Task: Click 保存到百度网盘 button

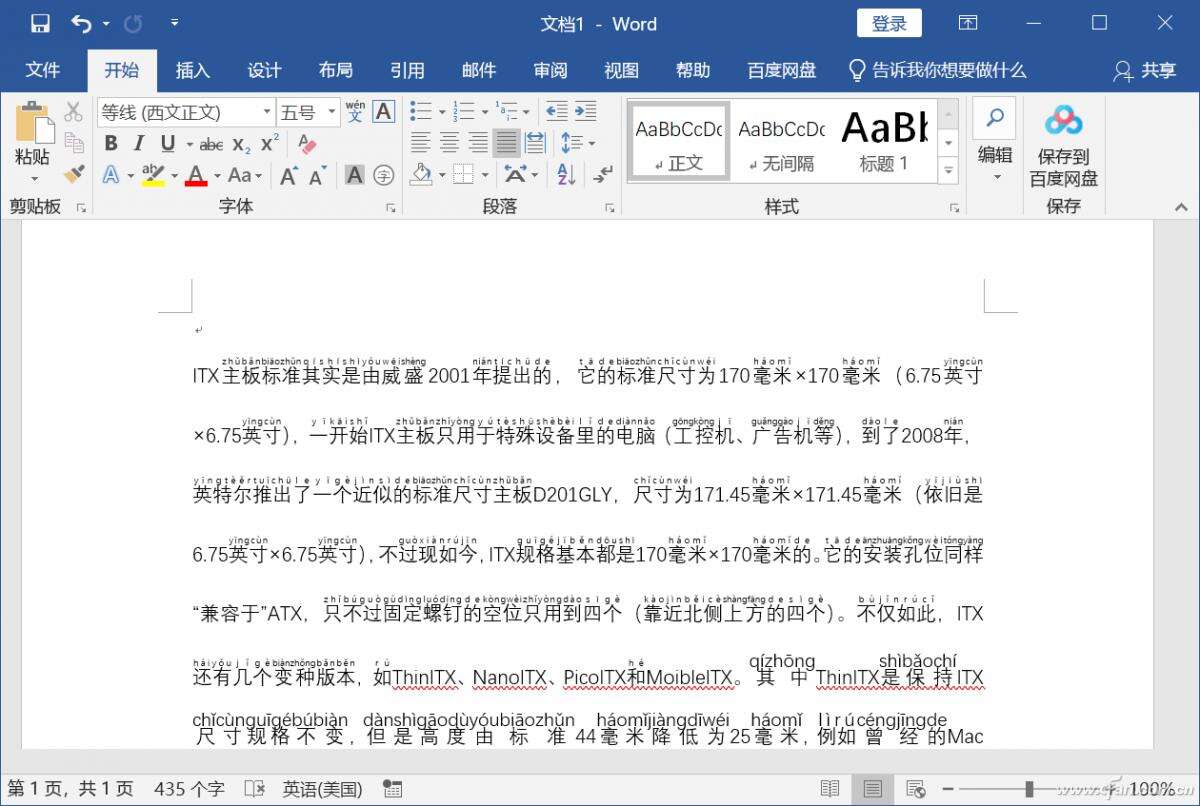Action: tap(1064, 146)
